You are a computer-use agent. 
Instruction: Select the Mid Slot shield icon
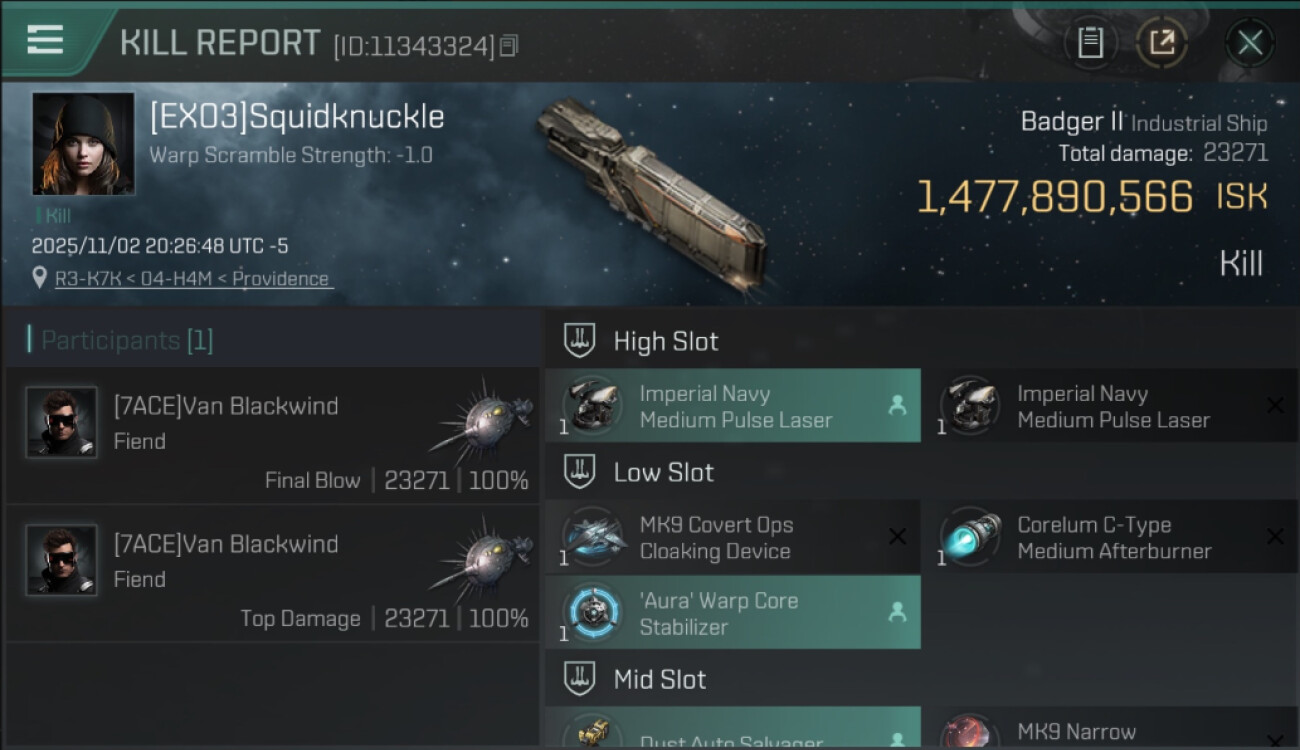pos(579,679)
